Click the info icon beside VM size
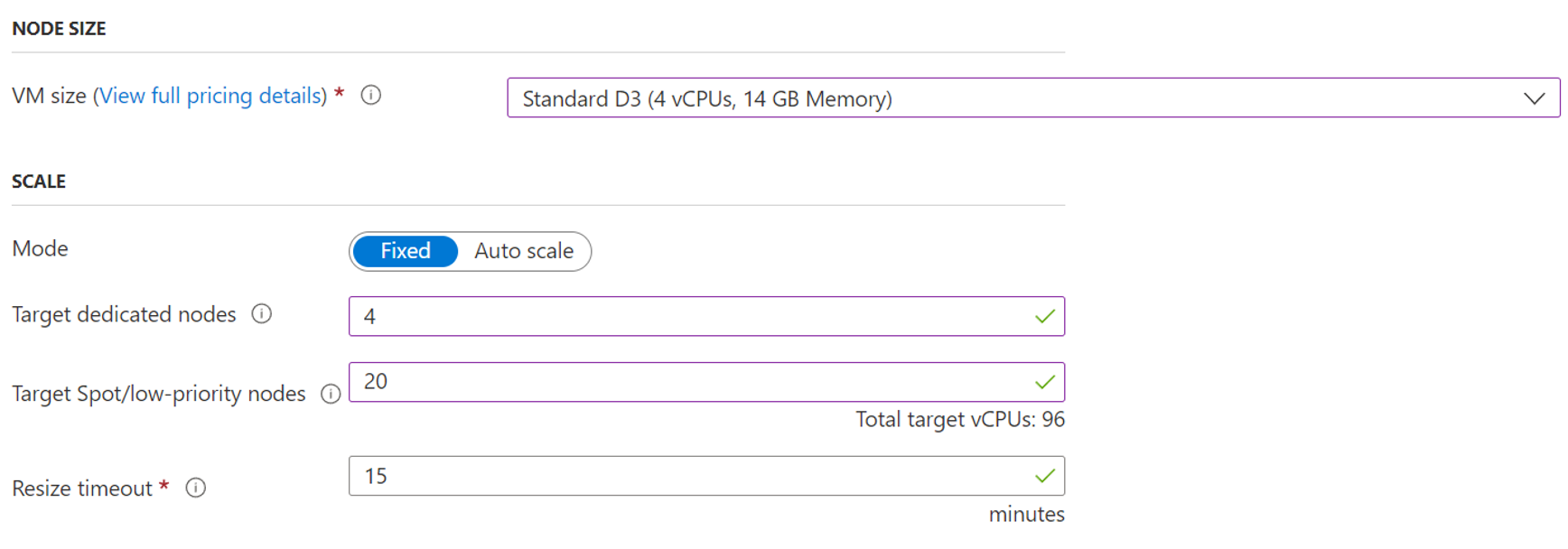Viewport: 1568px width, 549px height. coord(371,95)
